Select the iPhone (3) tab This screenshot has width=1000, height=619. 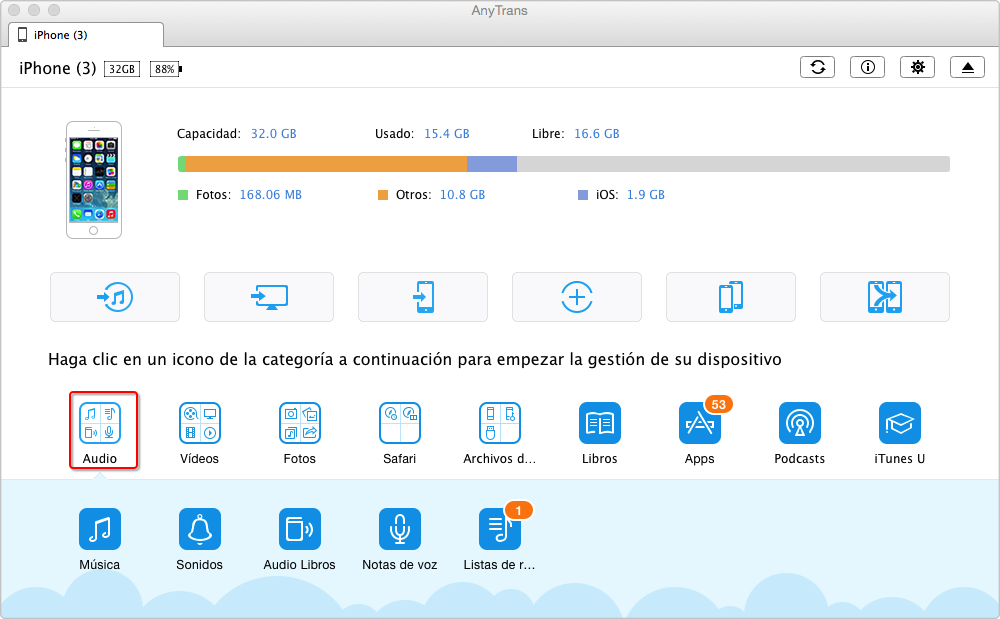(x=86, y=35)
